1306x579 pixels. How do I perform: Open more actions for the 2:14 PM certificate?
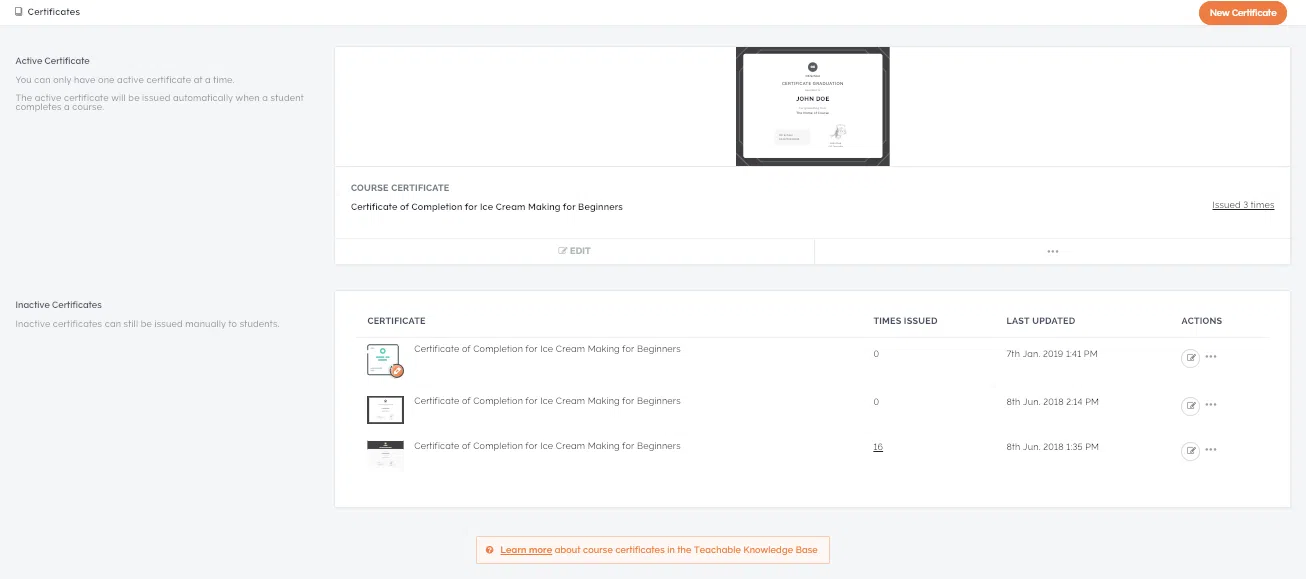coord(1211,405)
